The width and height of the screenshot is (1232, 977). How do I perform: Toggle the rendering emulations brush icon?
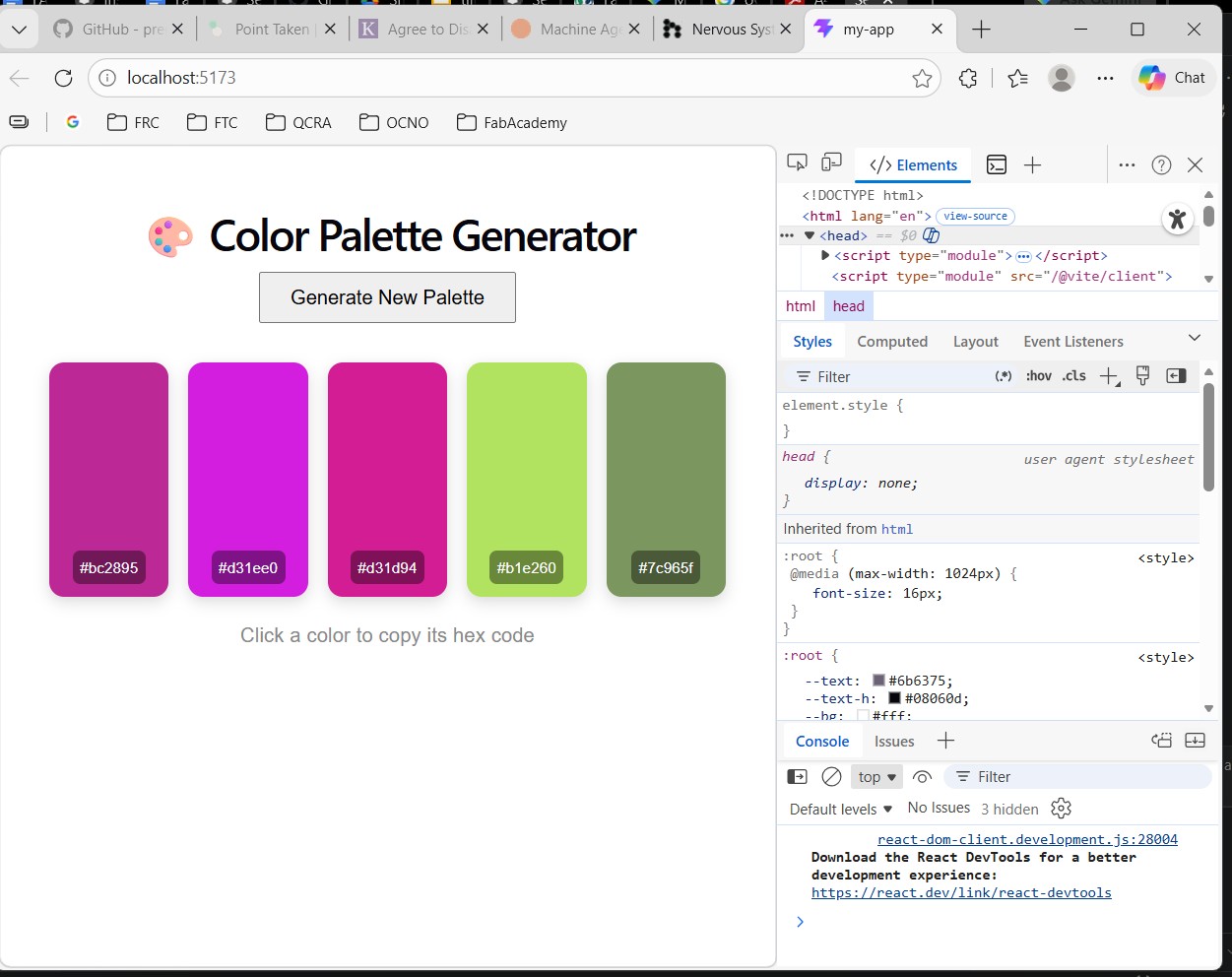[1142, 375]
